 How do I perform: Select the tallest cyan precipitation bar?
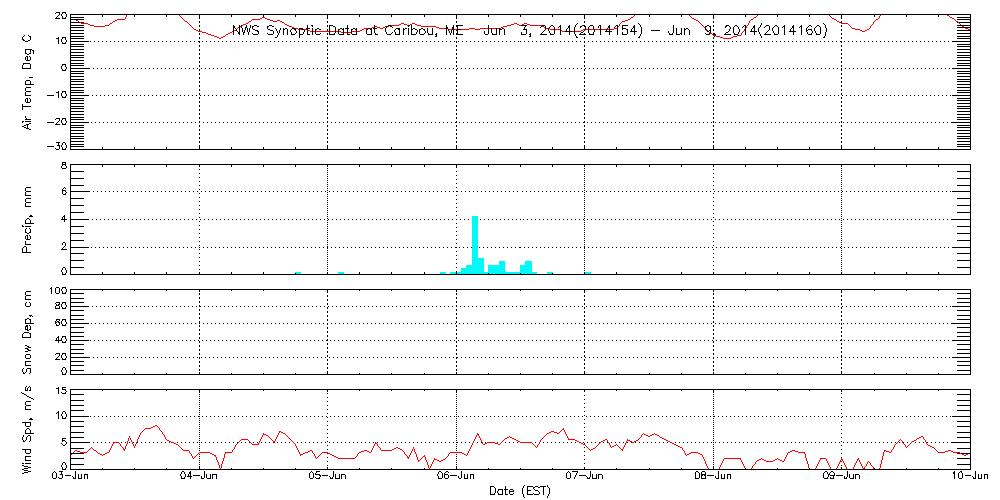475,243
